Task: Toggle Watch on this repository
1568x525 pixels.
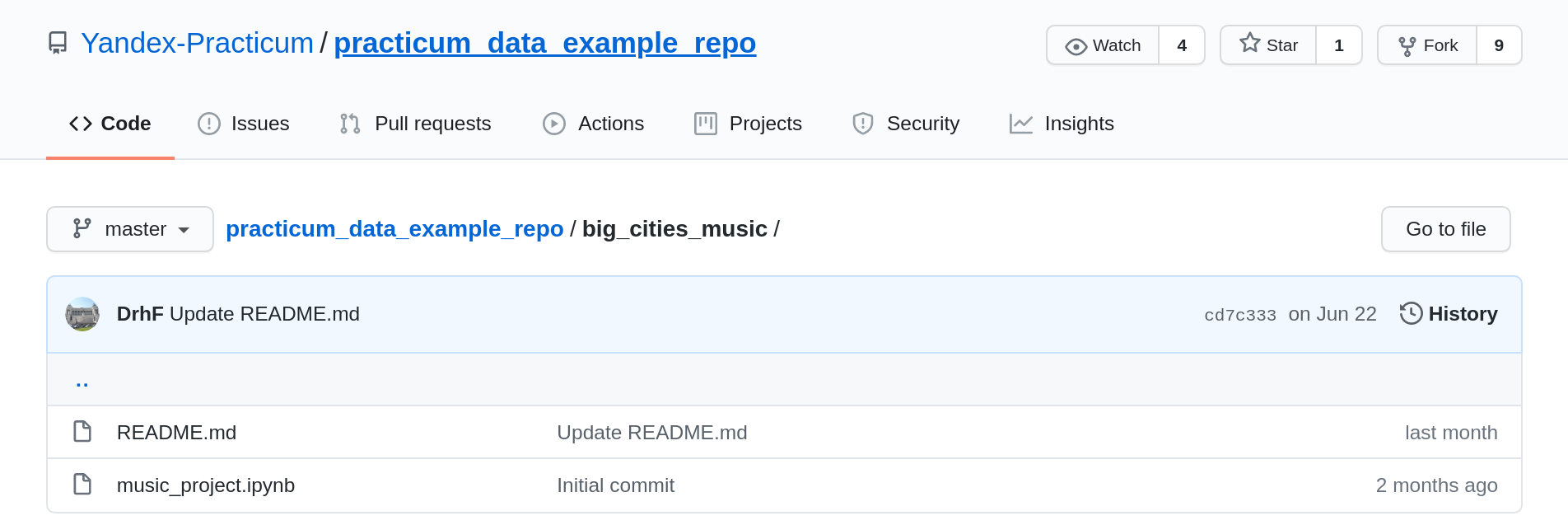Action: pos(1103,45)
